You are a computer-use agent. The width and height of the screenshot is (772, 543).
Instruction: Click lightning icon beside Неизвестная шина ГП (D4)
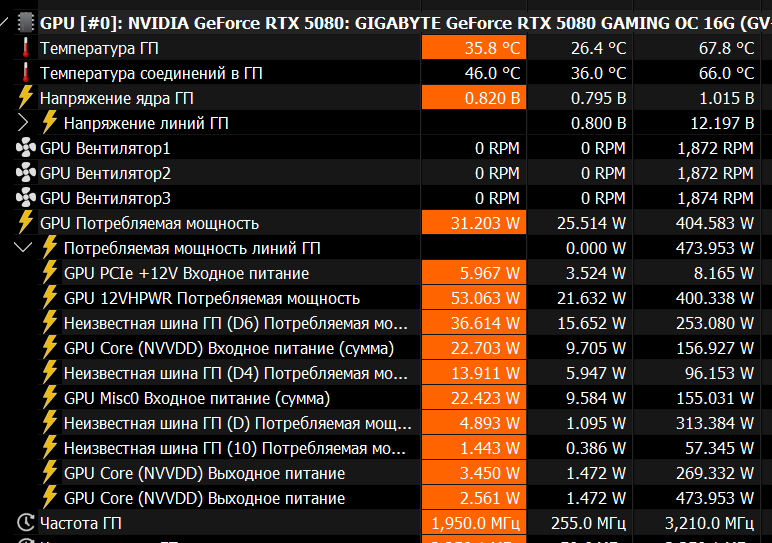(x=50, y=373)
